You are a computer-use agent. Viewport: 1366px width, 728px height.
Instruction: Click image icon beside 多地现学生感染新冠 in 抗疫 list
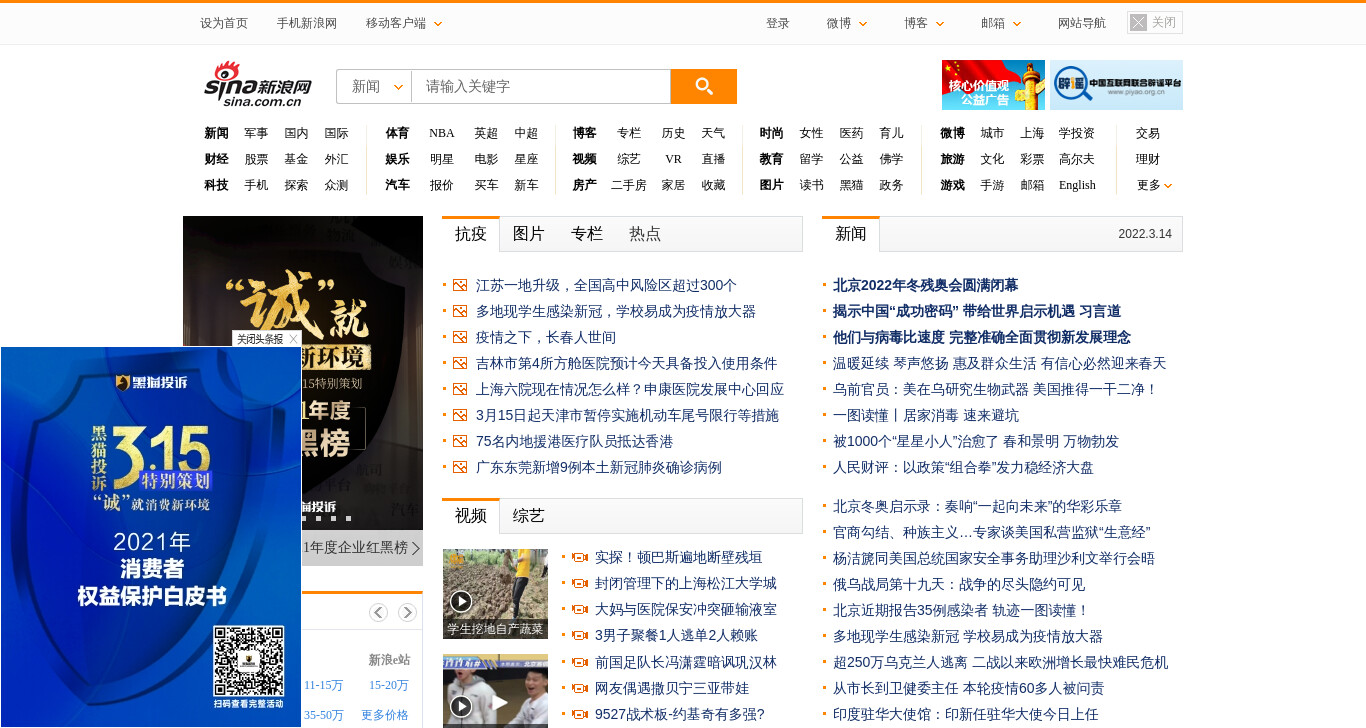click(x=460, y=311)
